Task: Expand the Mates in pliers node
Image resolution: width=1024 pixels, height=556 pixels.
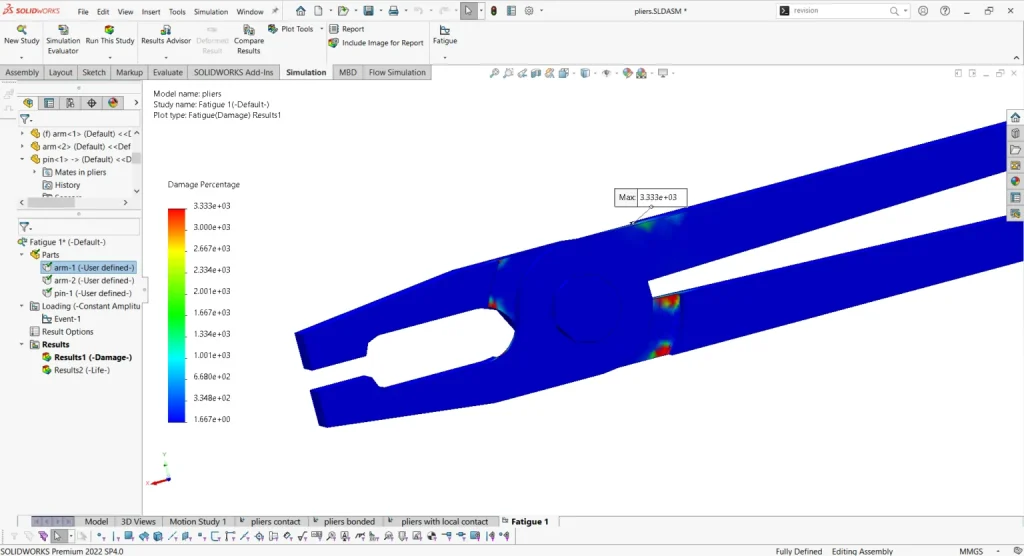Action: (35, 172)
